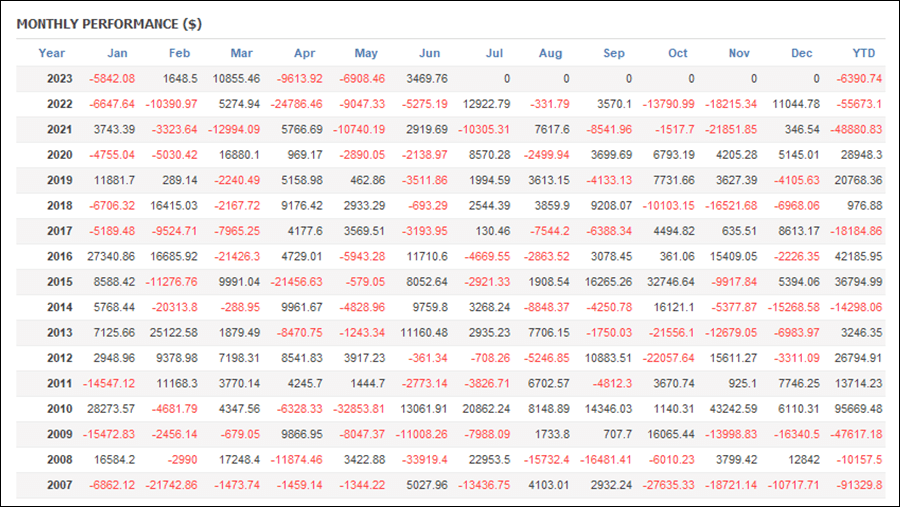Viewport: 900px width, 507px height.
Task: Click the Year column header
Action: (52, 53)
